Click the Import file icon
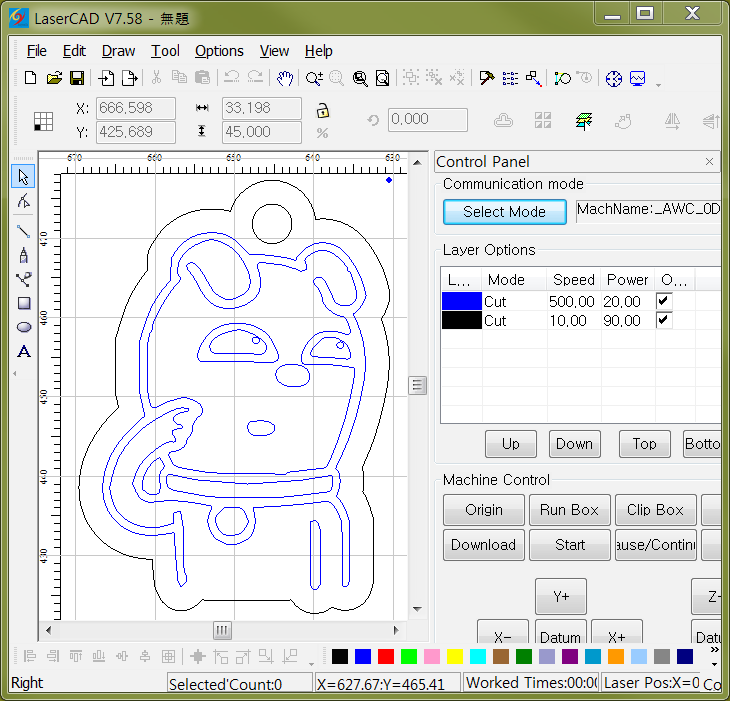This screenshot has width=730, height=701. tap(106, 78)
